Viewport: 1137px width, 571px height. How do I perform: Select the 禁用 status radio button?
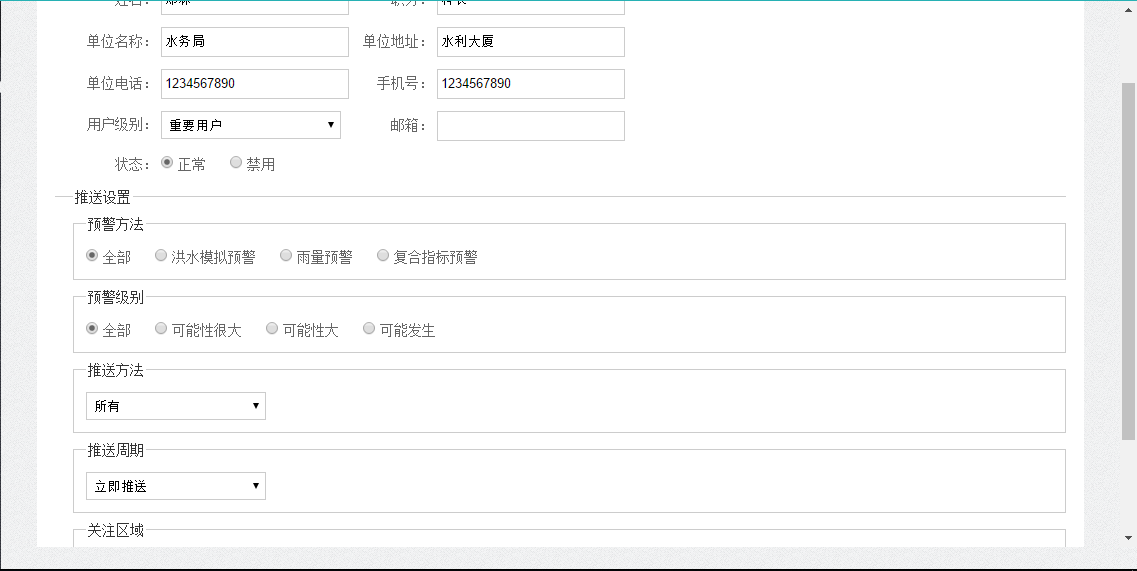pyautogui.click(x=236, y=163)
